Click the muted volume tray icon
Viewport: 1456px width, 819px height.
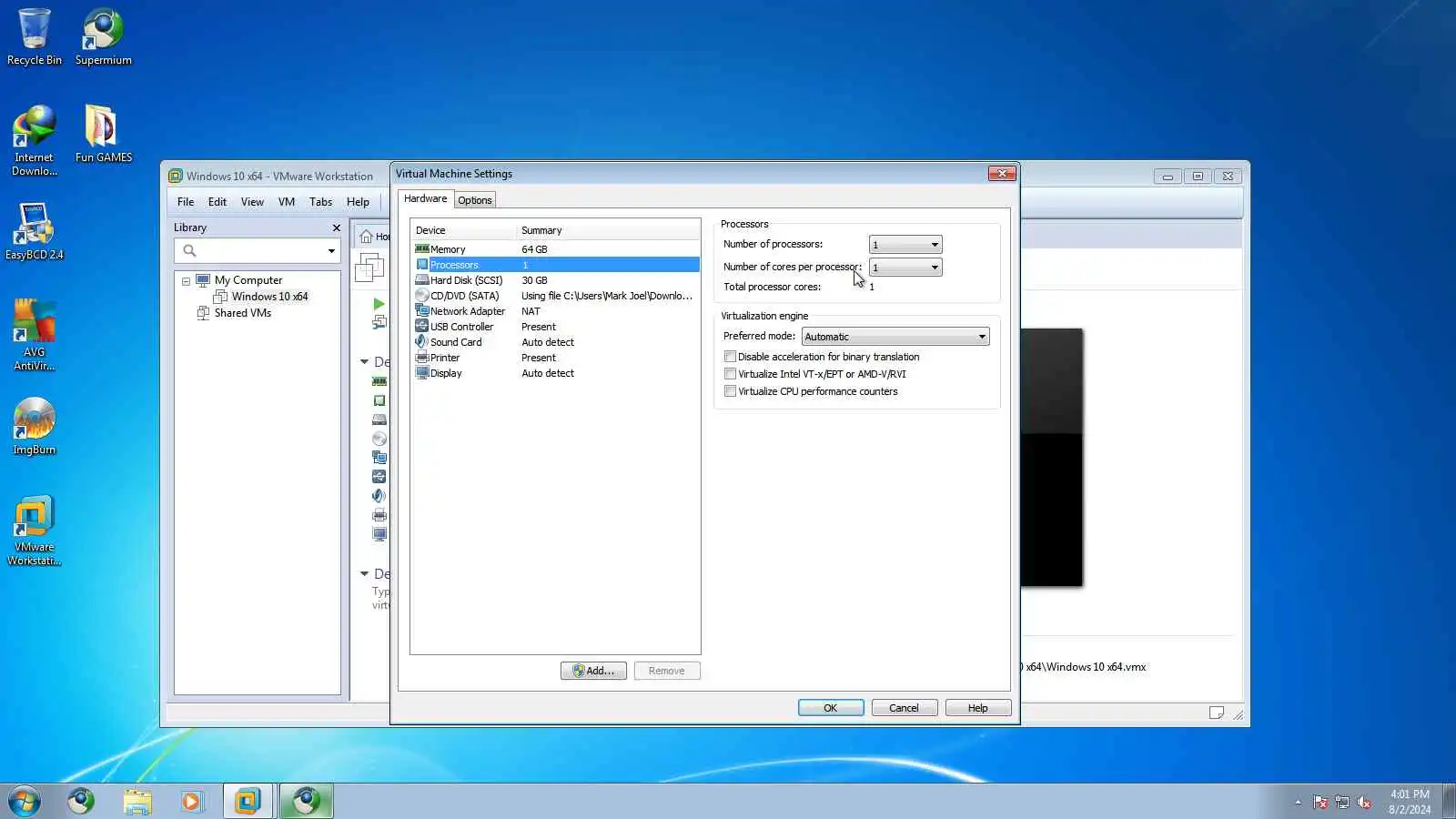coord(1364,802)
